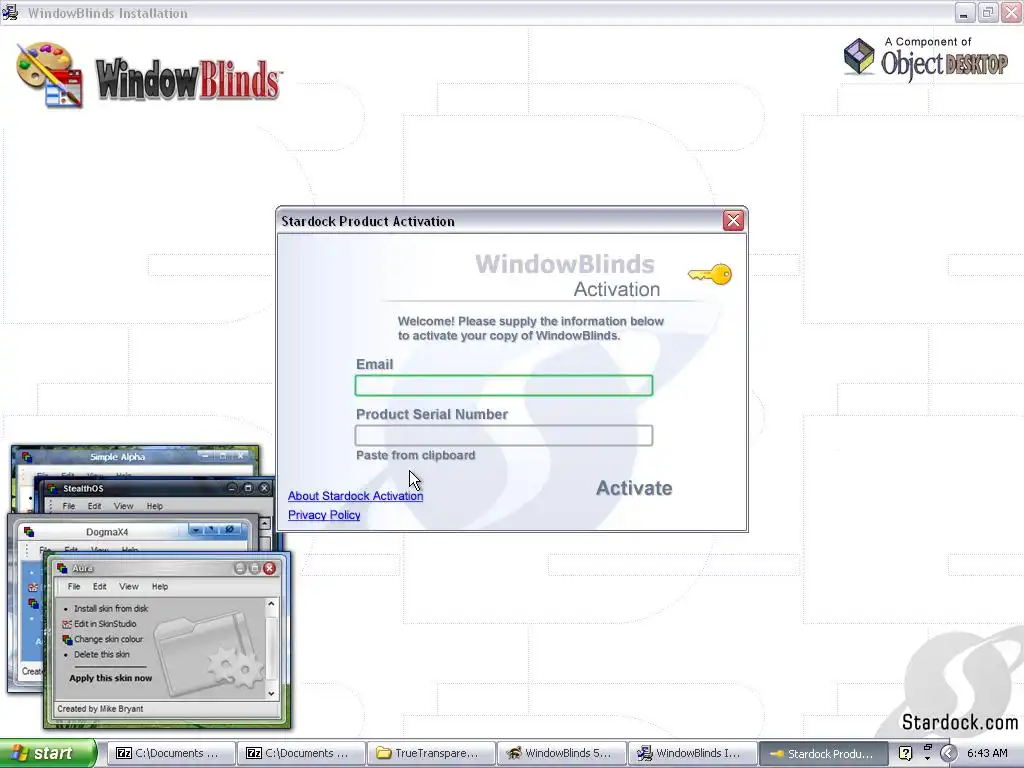Click the red close button of Aura window
This screenshot has width=1024, height=768.
pos(269,568)
